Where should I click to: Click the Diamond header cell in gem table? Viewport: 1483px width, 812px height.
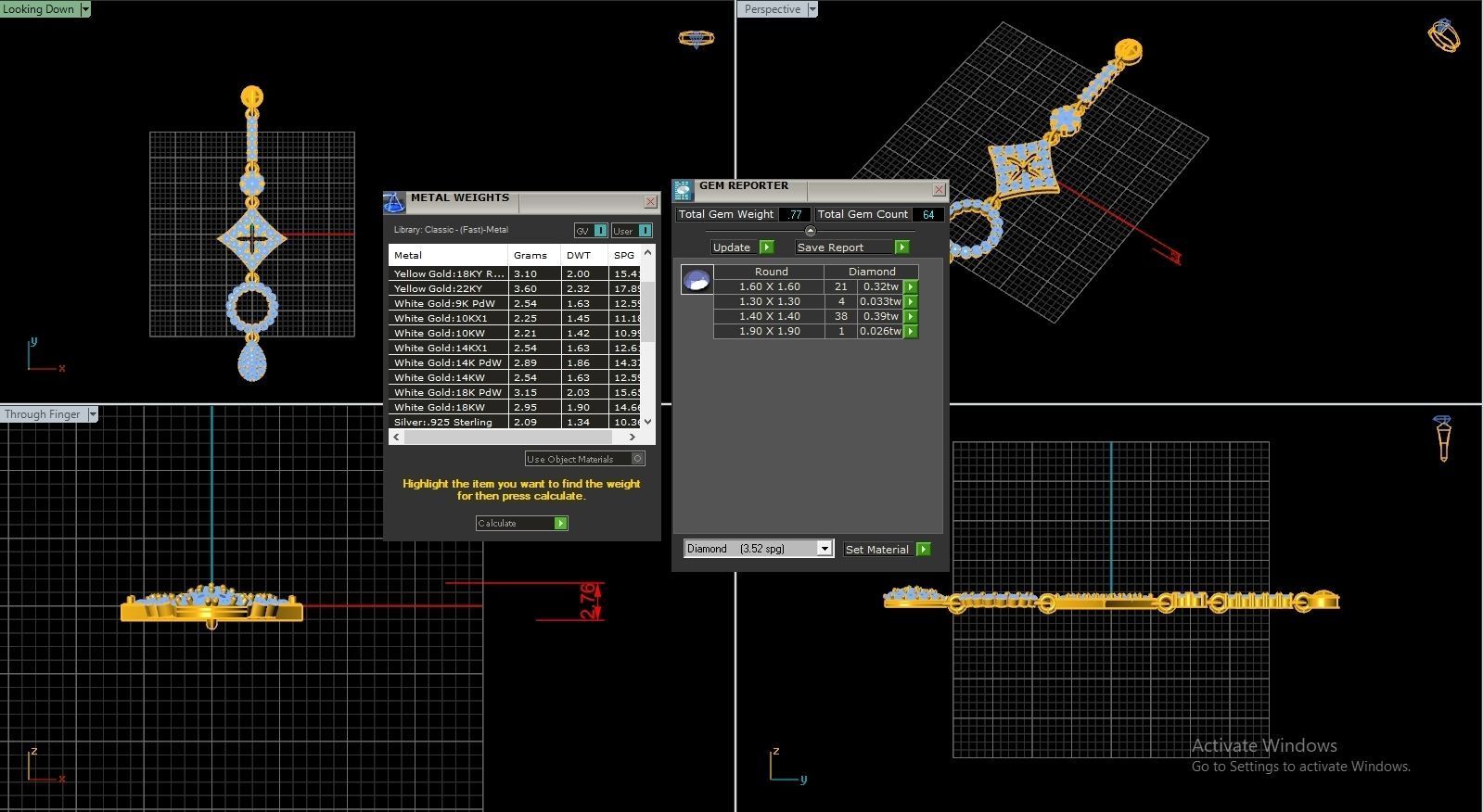click(872, 272)
